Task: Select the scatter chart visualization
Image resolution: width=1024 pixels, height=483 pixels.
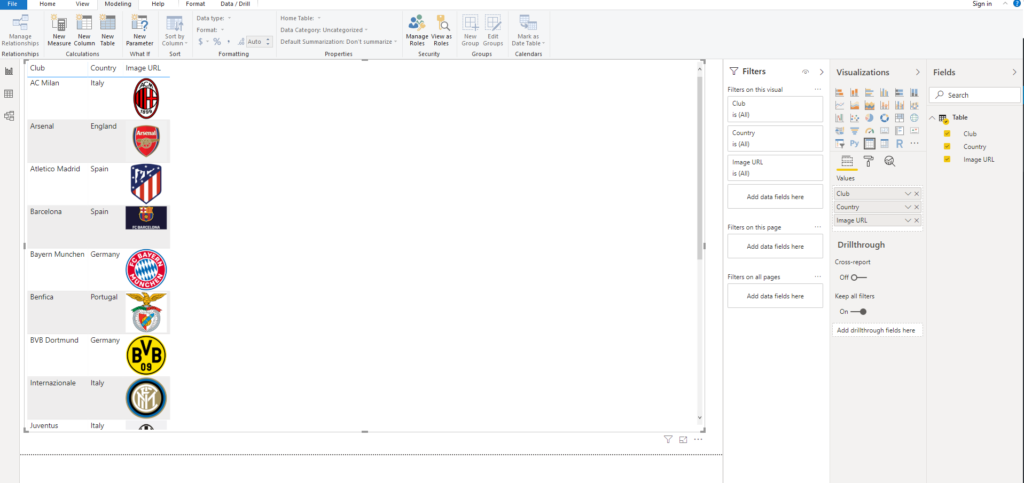Action: (x=854, y=118)
